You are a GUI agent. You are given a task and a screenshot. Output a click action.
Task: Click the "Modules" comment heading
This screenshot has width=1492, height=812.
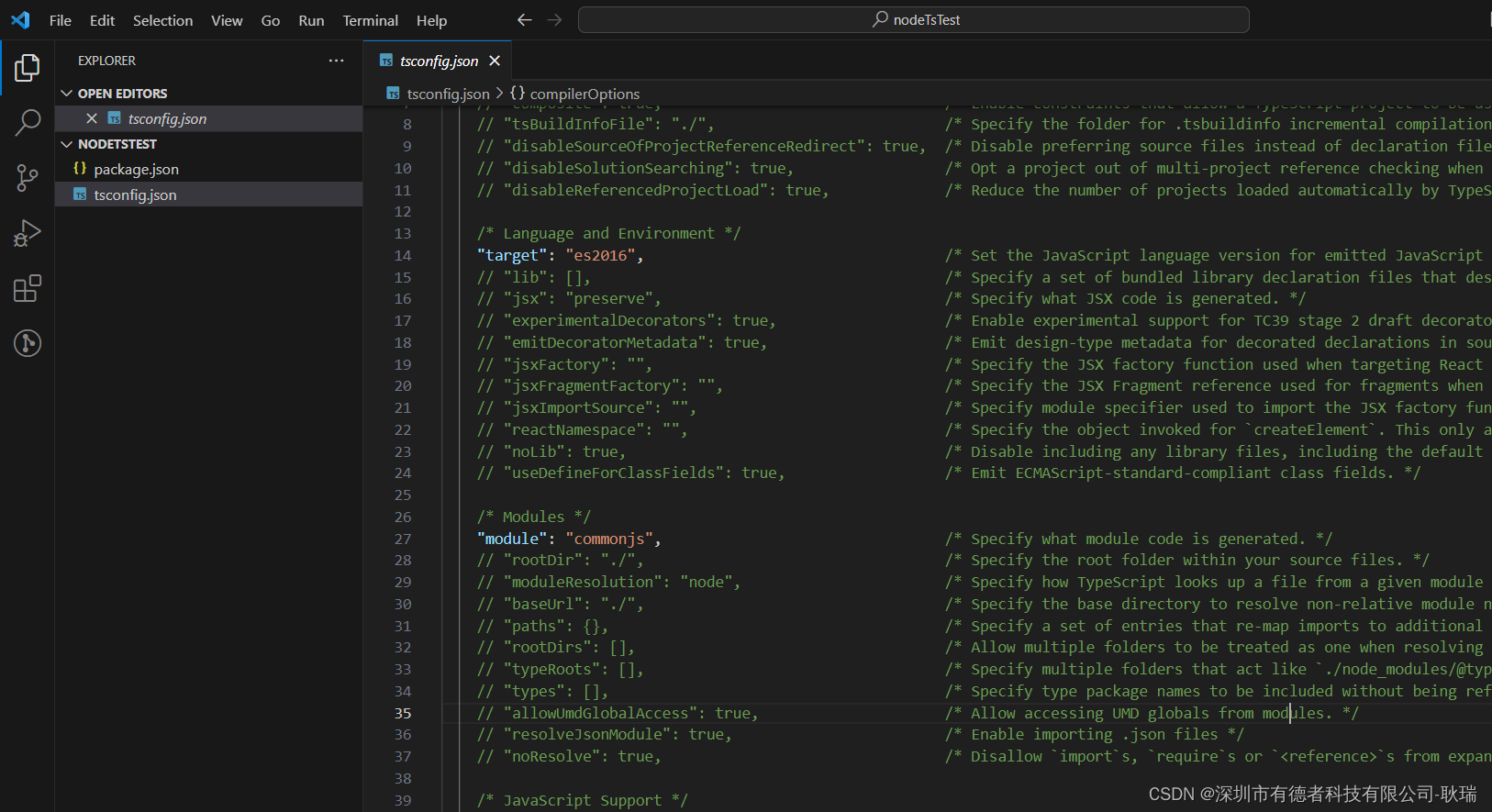[x=533, y=517]
